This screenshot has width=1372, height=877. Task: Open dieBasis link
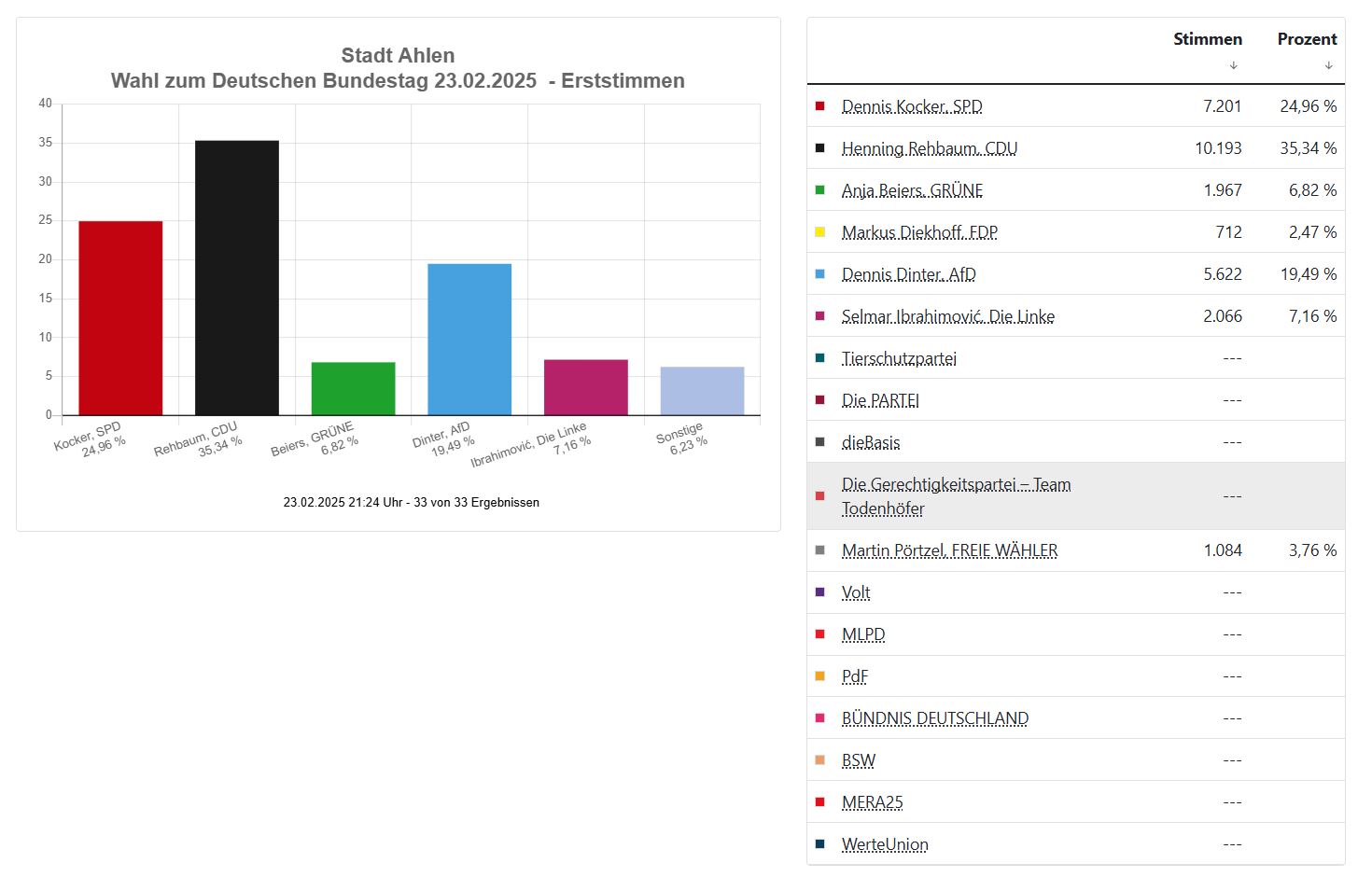click(x=871, y=442)
